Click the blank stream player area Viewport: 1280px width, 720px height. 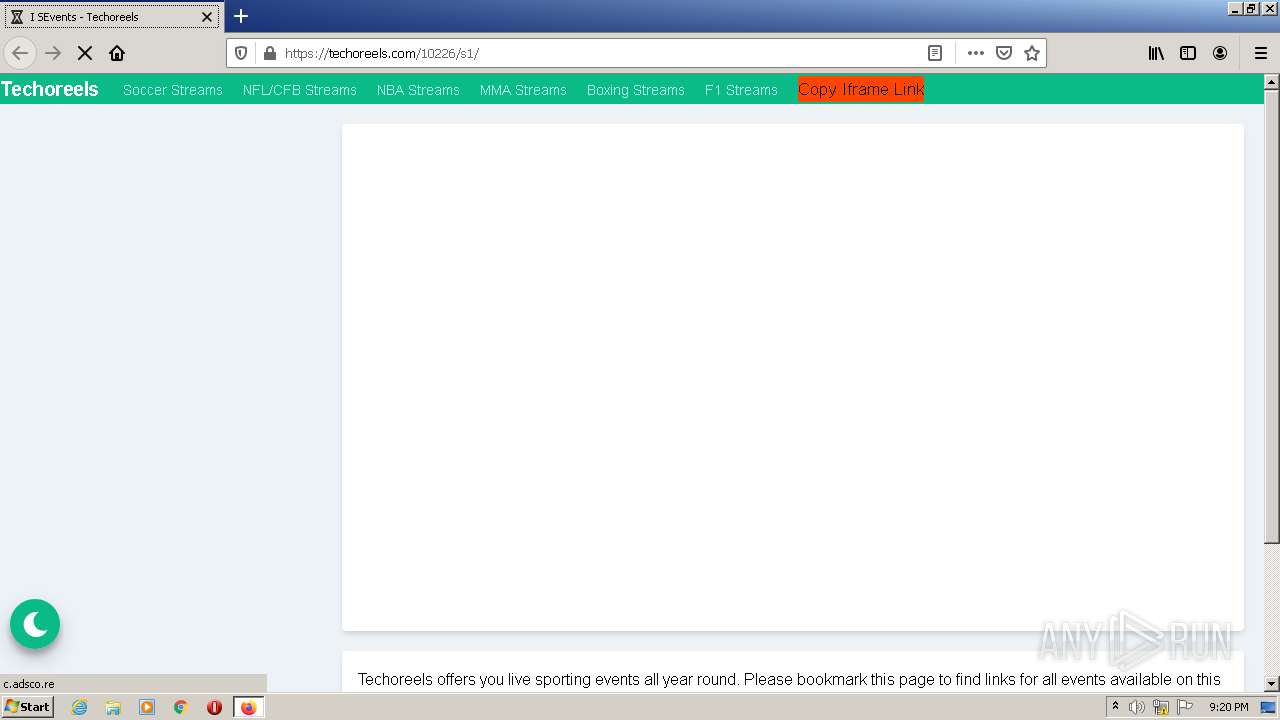(793, 377)
